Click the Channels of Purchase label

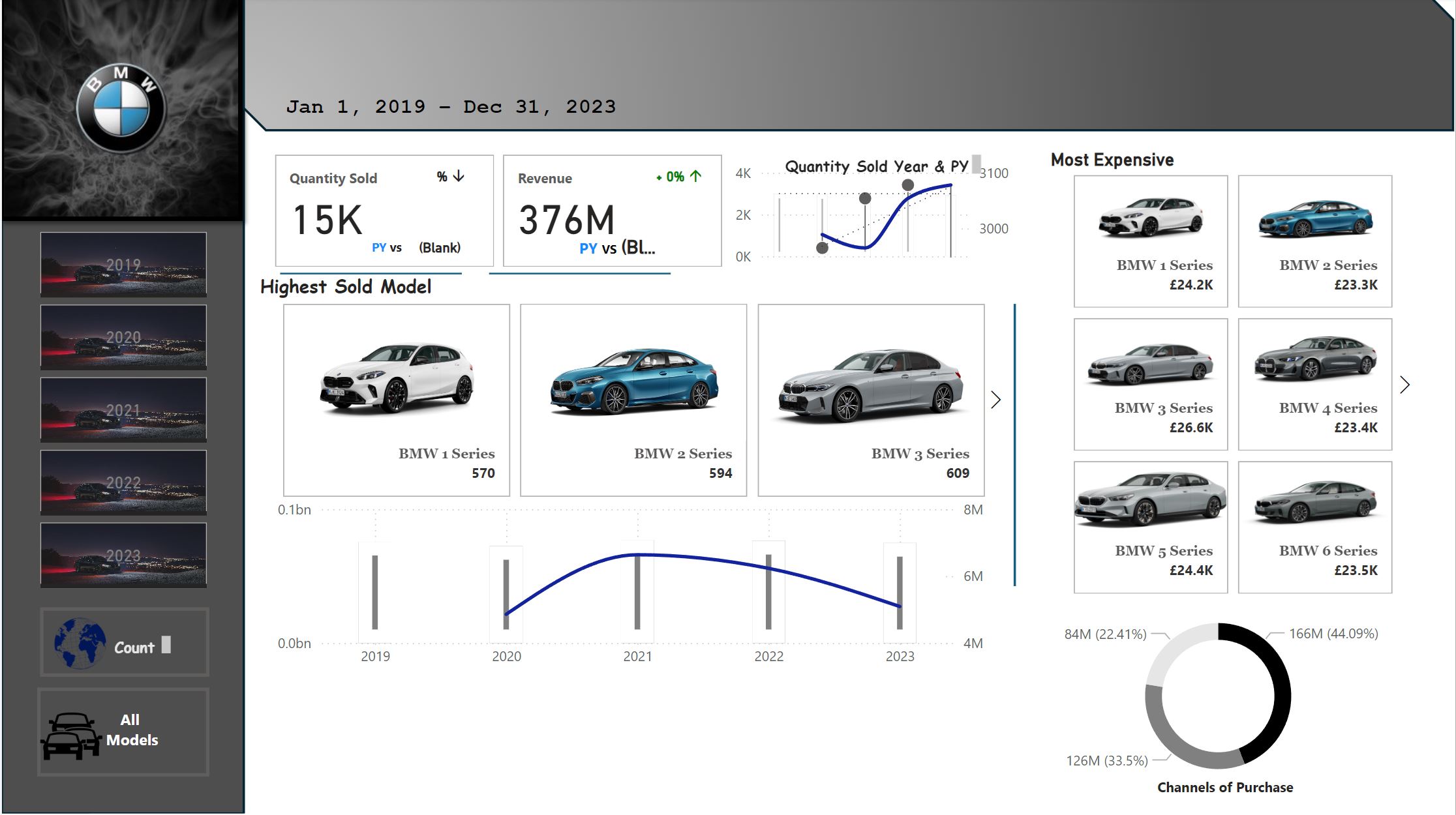(1225, 788)
